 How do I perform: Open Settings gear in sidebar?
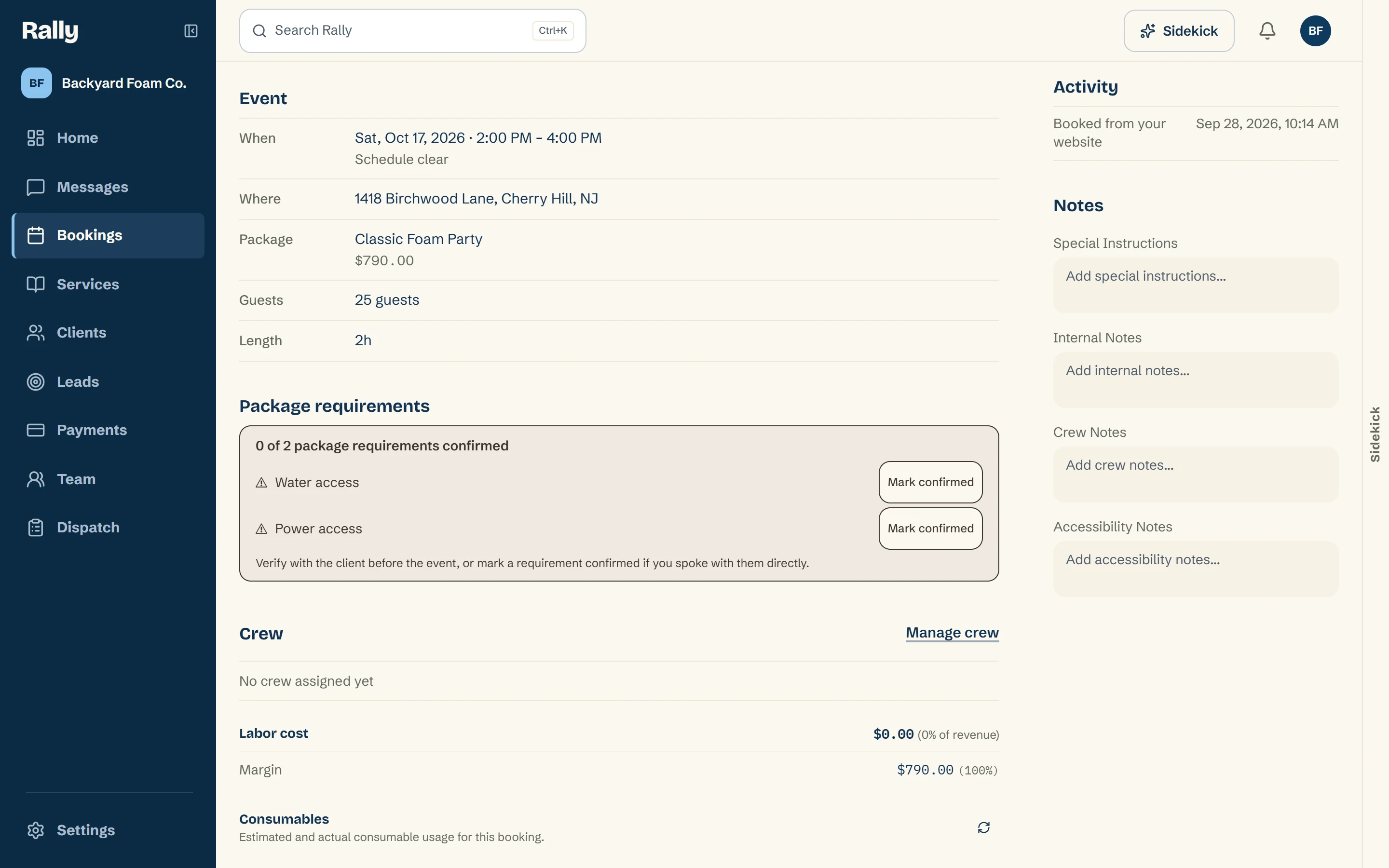[x=36, y=830]
